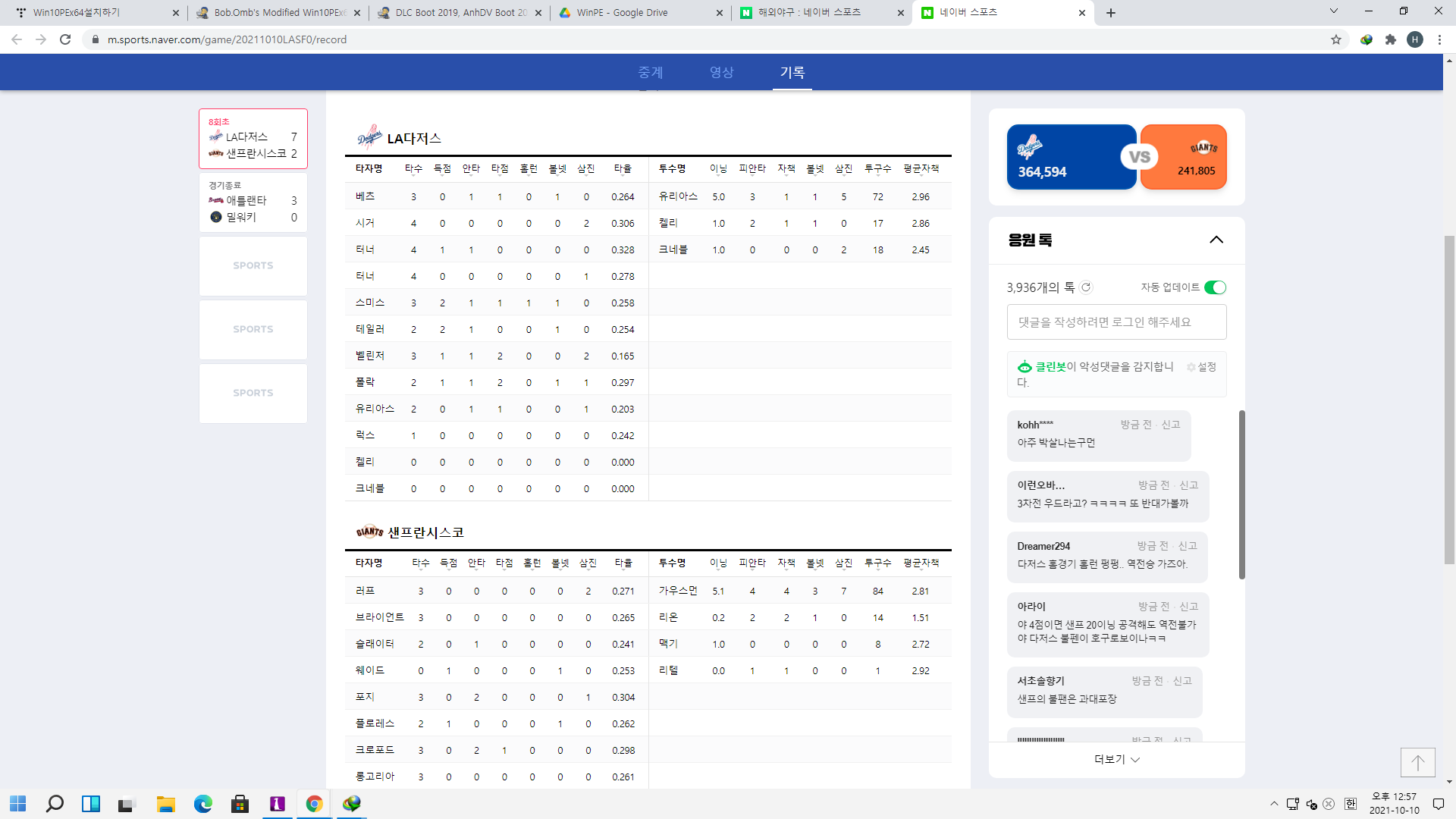
Task: Close the WinPE - Google Drive tab
Action: pos(720,13)
